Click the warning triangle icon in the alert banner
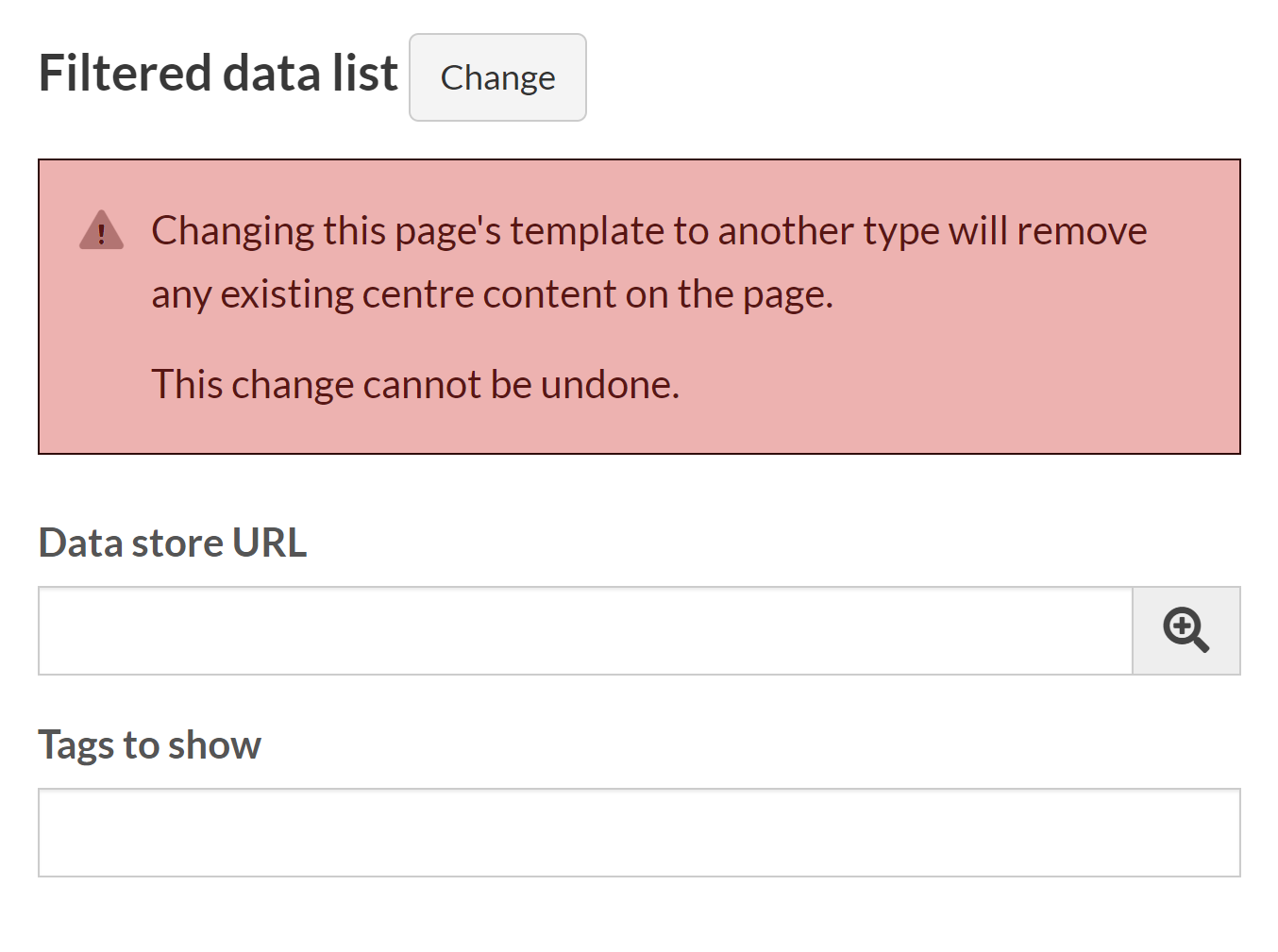 (x=101, y=231)
